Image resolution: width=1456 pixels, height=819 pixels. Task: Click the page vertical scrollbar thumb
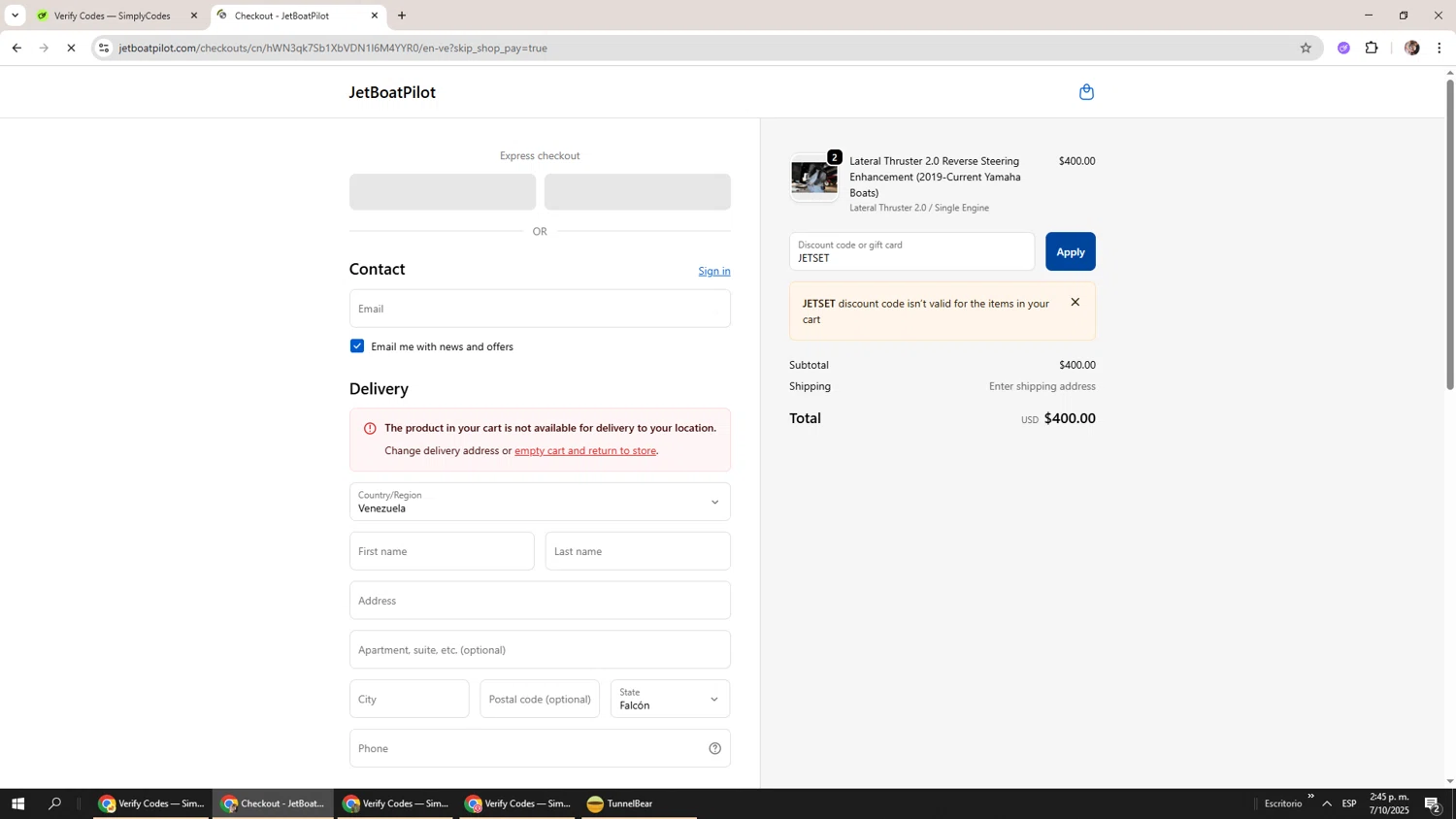tap(1449, 234)
